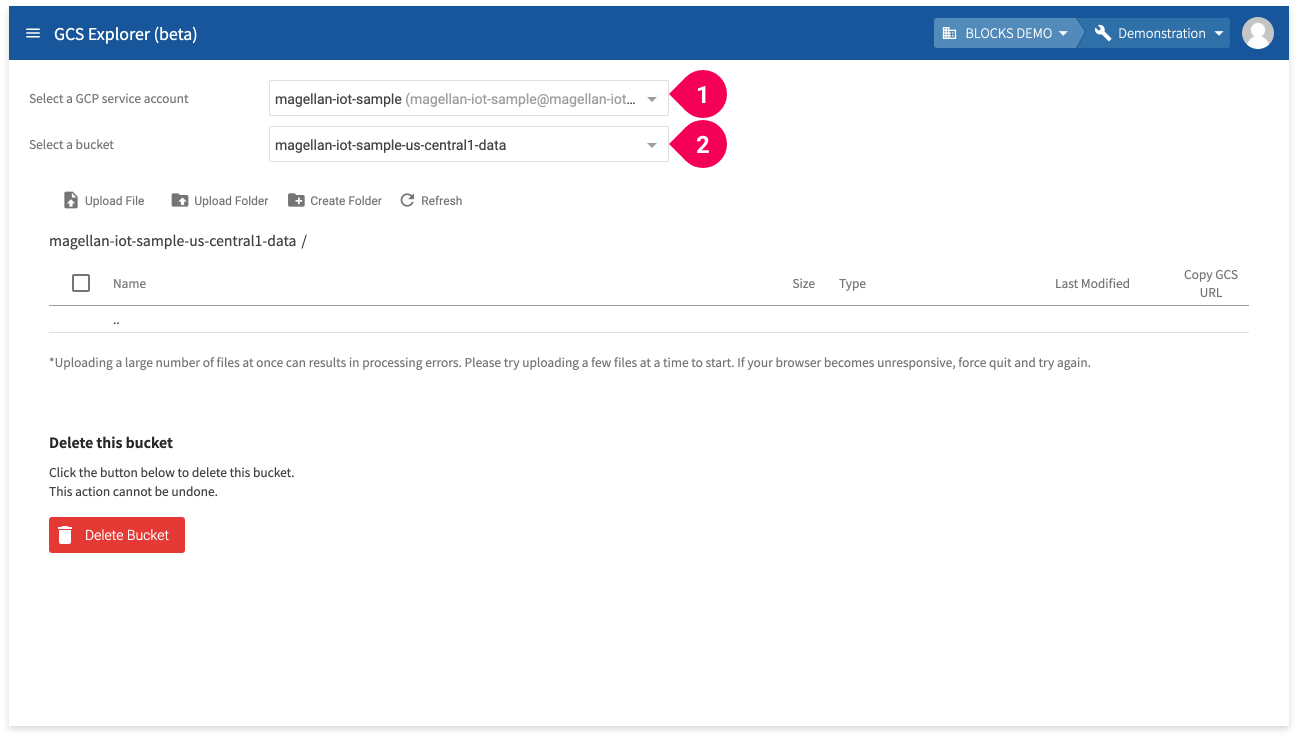Click the service account dropdown arrow

coord(652,99)
